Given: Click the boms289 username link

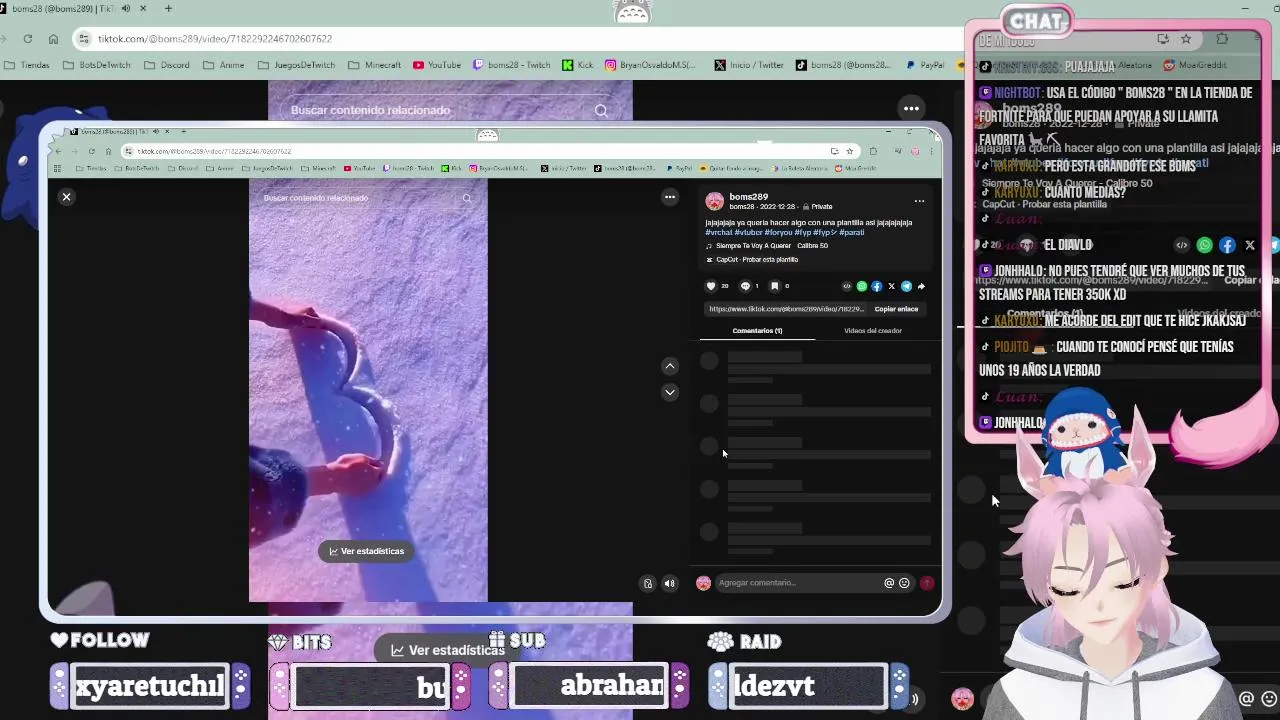Looking at the screenshot, I should (x=748, y=197).
